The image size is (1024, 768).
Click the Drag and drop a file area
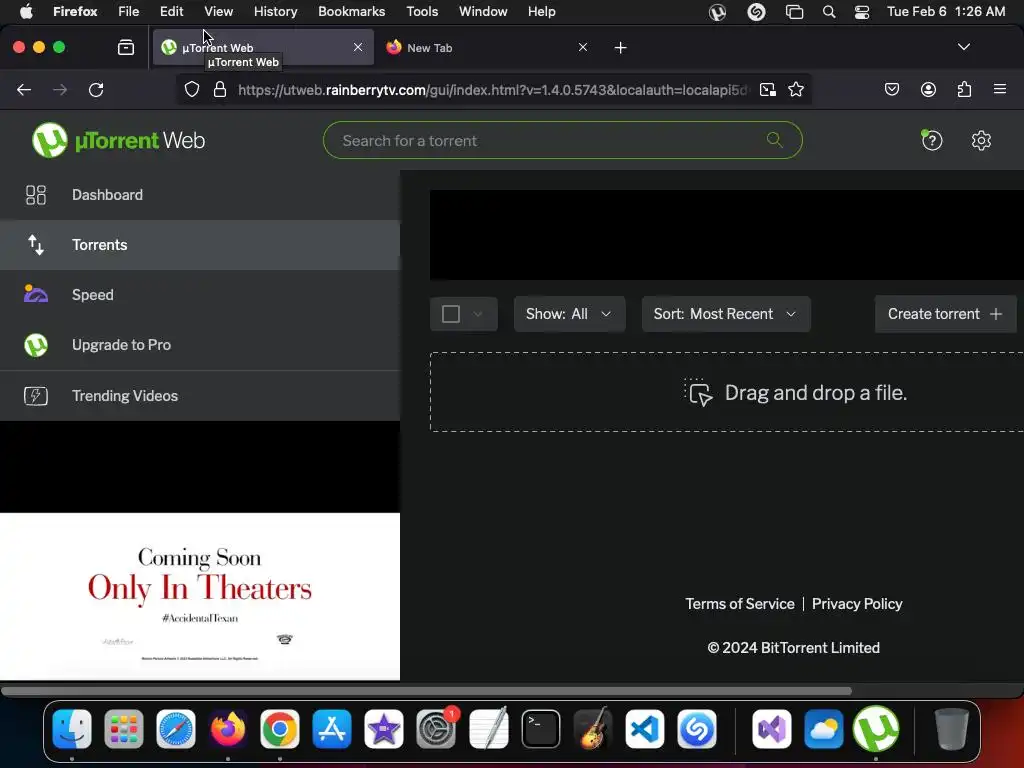point(727,392)
